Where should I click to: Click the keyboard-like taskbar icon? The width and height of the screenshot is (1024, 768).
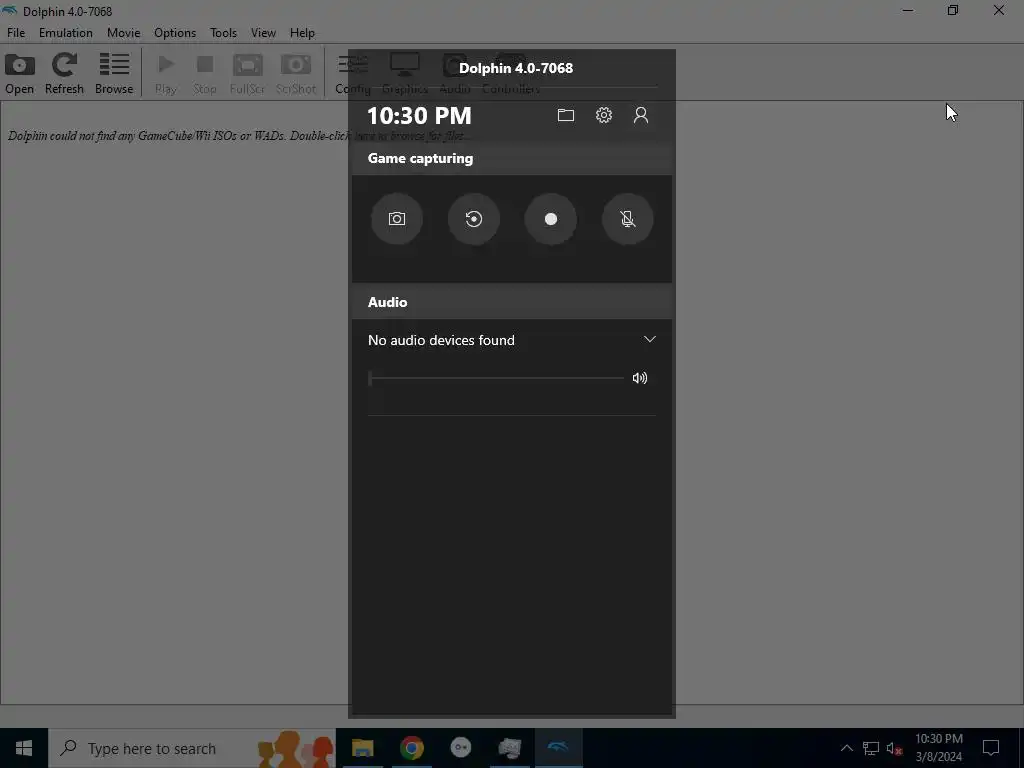click(x=509, y=748)
